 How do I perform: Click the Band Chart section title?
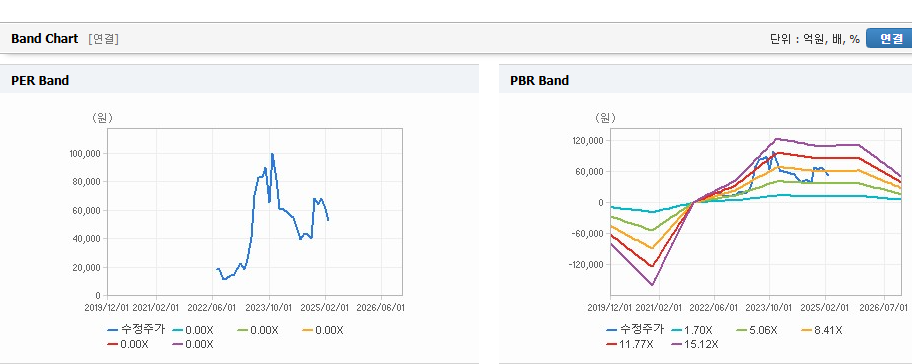pyautogui.click(x=44, y=39)
